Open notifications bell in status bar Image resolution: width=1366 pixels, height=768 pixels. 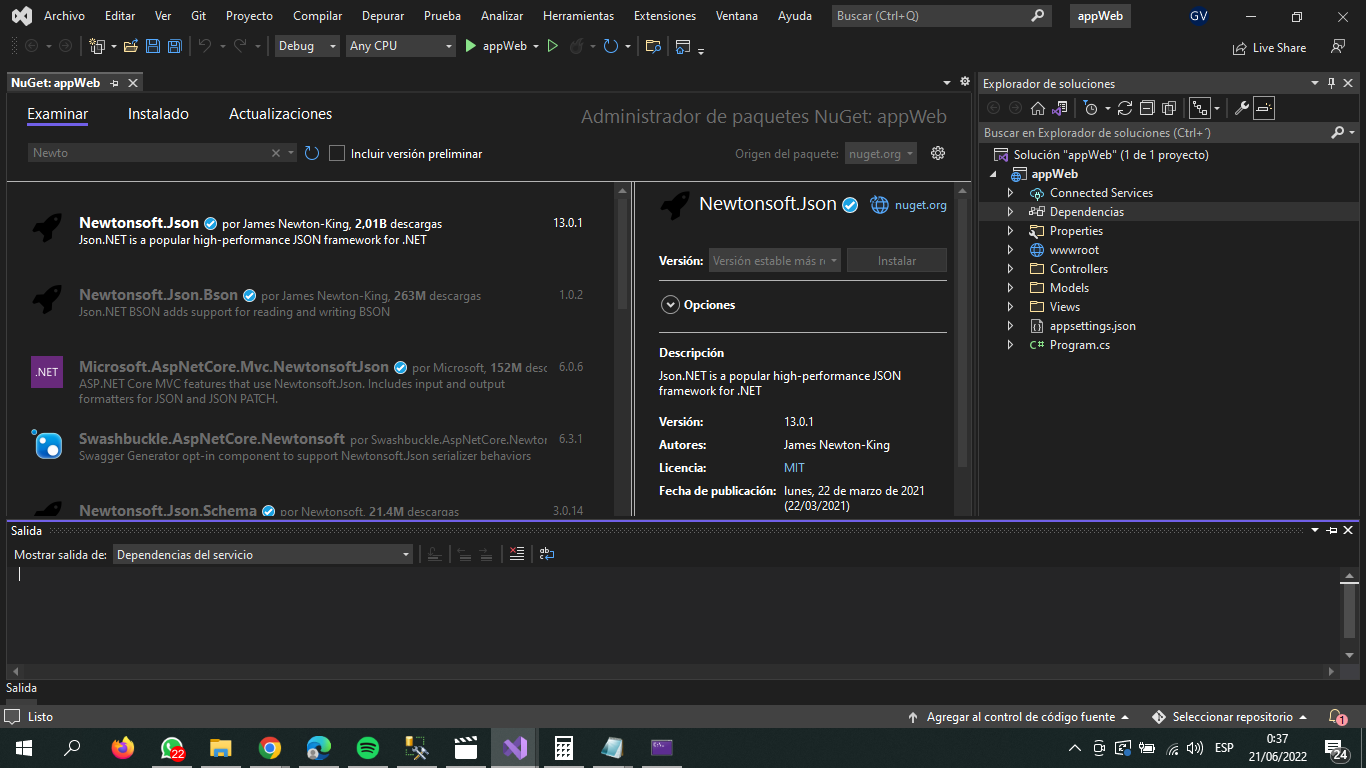click(1336, 717)
